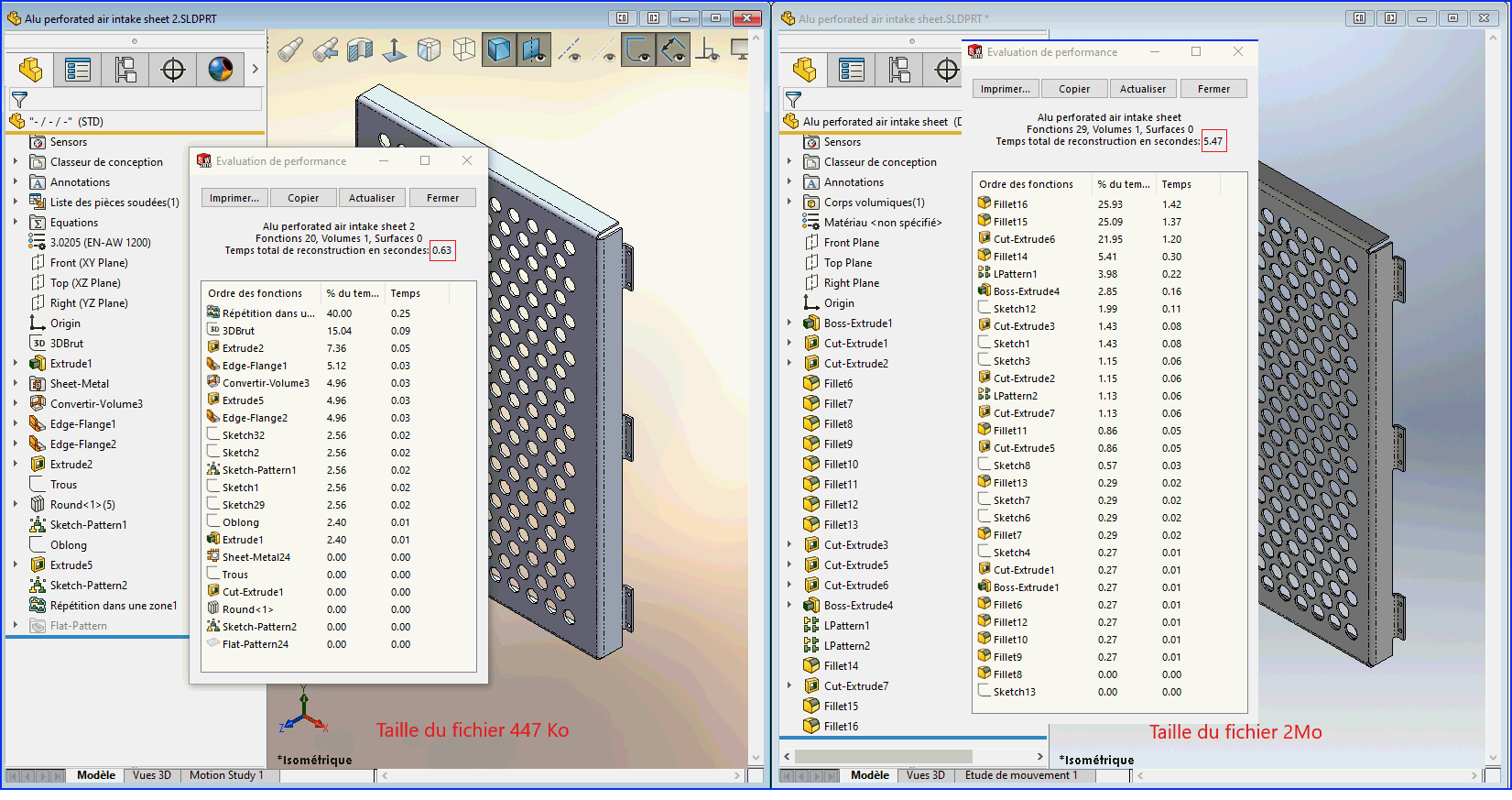Open ConfigurationManager tab in right window

899,70
